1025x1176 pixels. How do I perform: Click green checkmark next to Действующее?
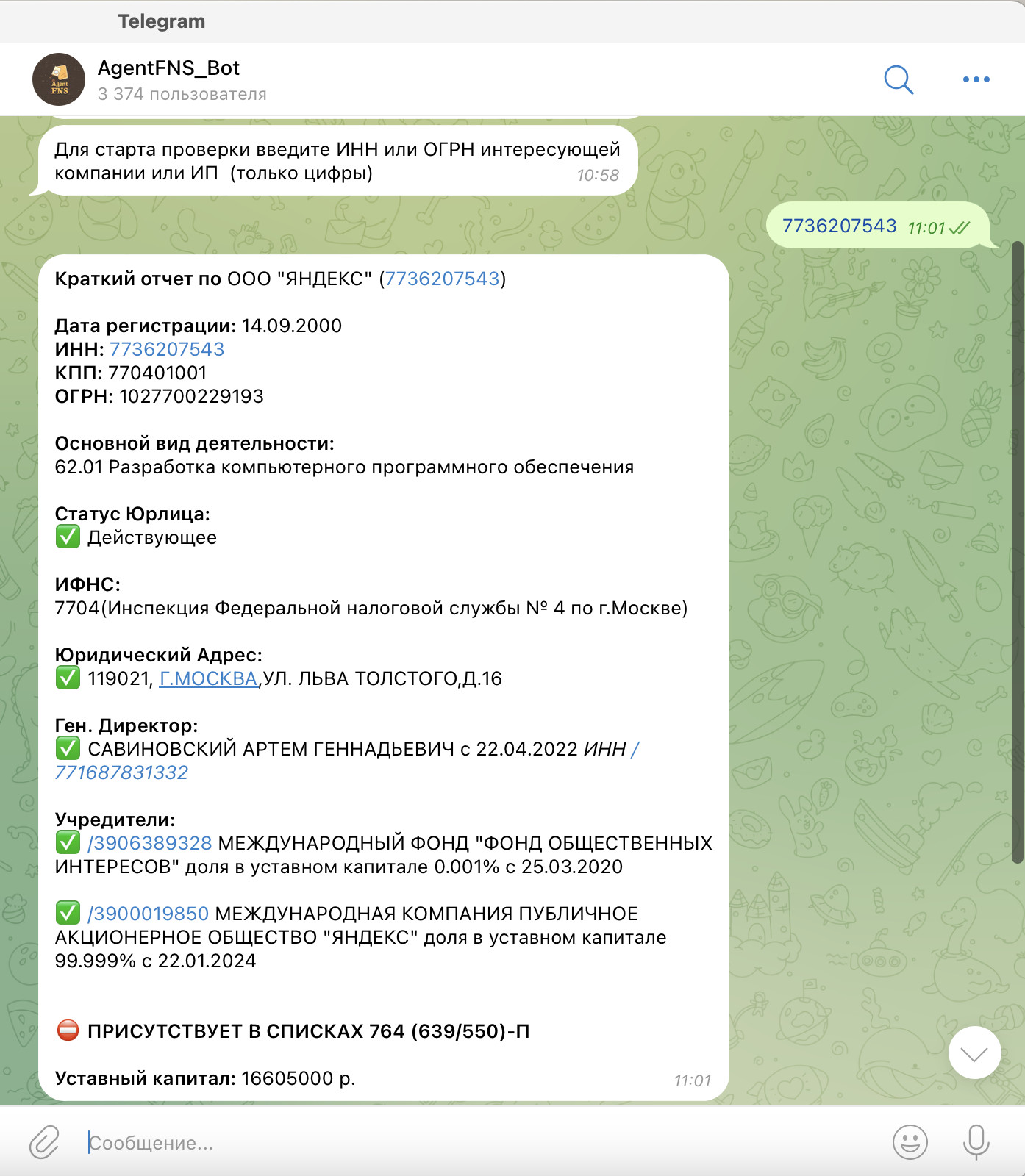coord(68,537)
